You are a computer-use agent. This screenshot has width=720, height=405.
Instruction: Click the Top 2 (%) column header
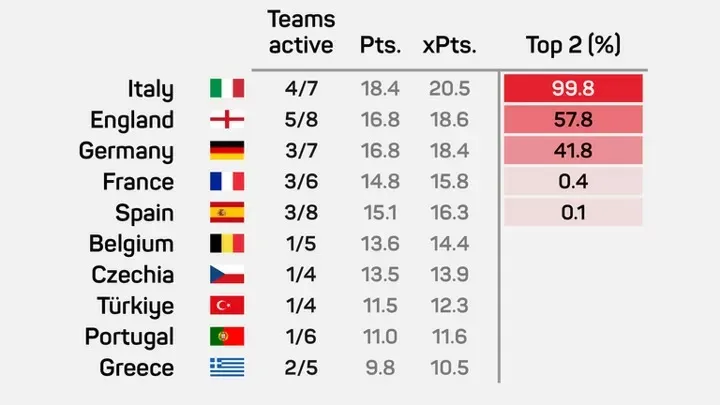click(x=574, y=46)
